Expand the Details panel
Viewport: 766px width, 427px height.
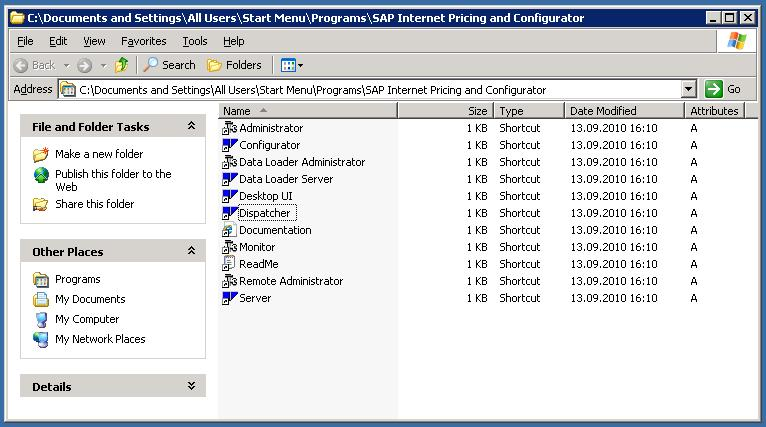[192, 386]
